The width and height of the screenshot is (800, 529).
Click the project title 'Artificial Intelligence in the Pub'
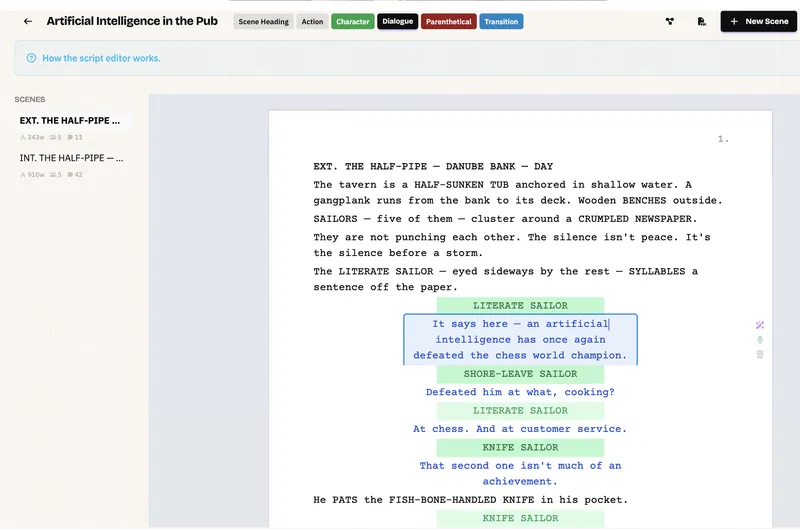(x=132, y=21)
